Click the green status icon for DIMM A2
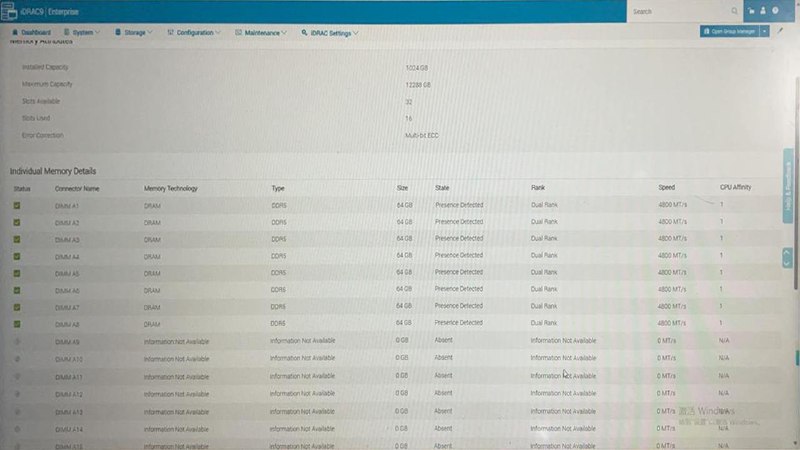The width and height of the screenshot is (800, 450). (17, 222)
